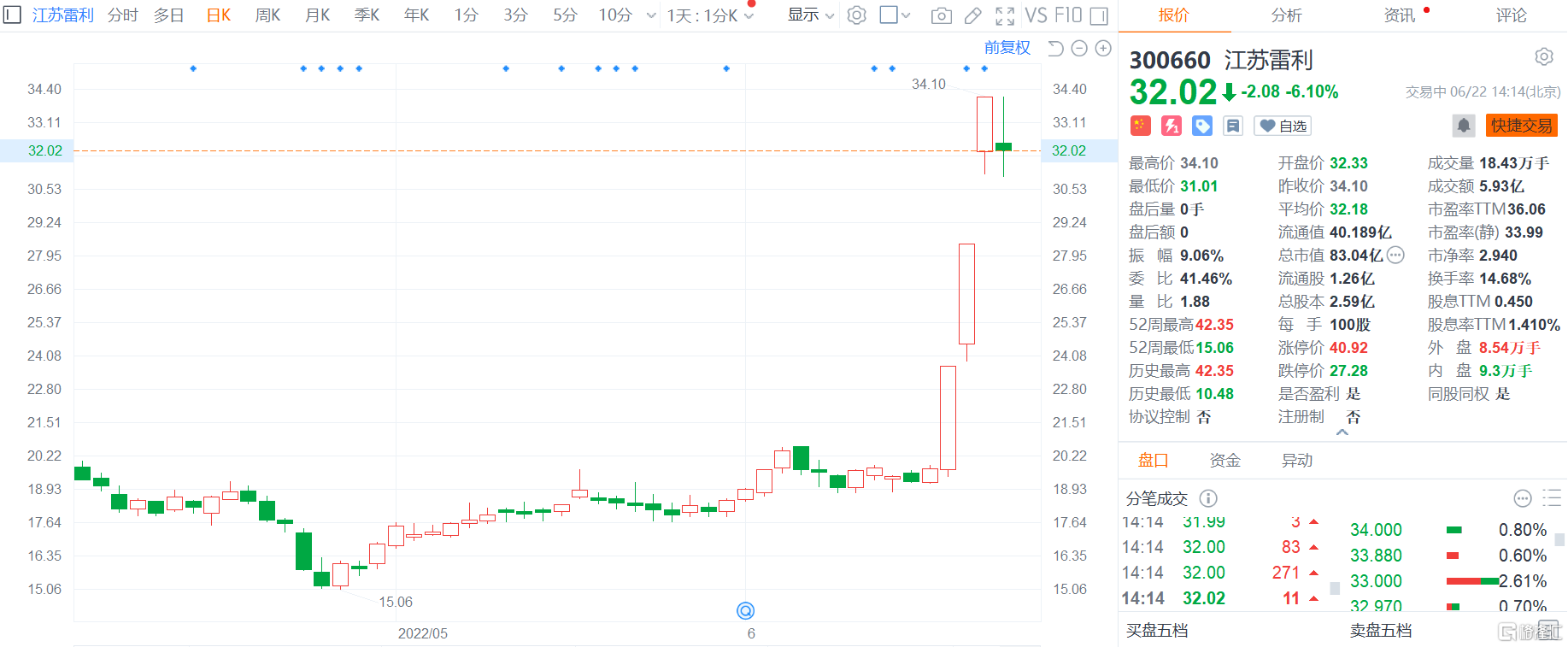Select the 资金 capital flow tab
1568x647 pixels.
[x=1224, y=461]
